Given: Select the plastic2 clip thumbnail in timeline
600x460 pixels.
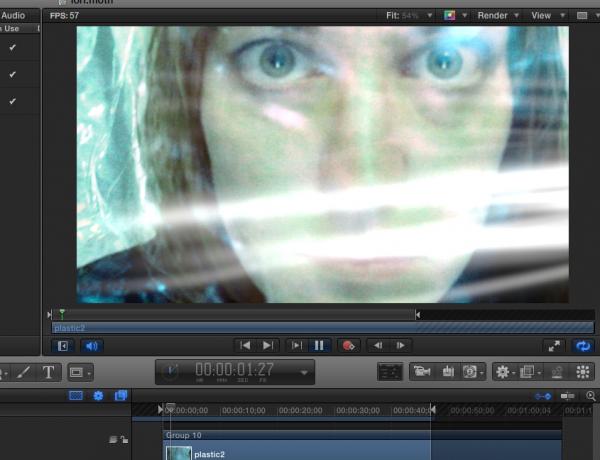Looking at the screenshot, I should tap(178, 453).
